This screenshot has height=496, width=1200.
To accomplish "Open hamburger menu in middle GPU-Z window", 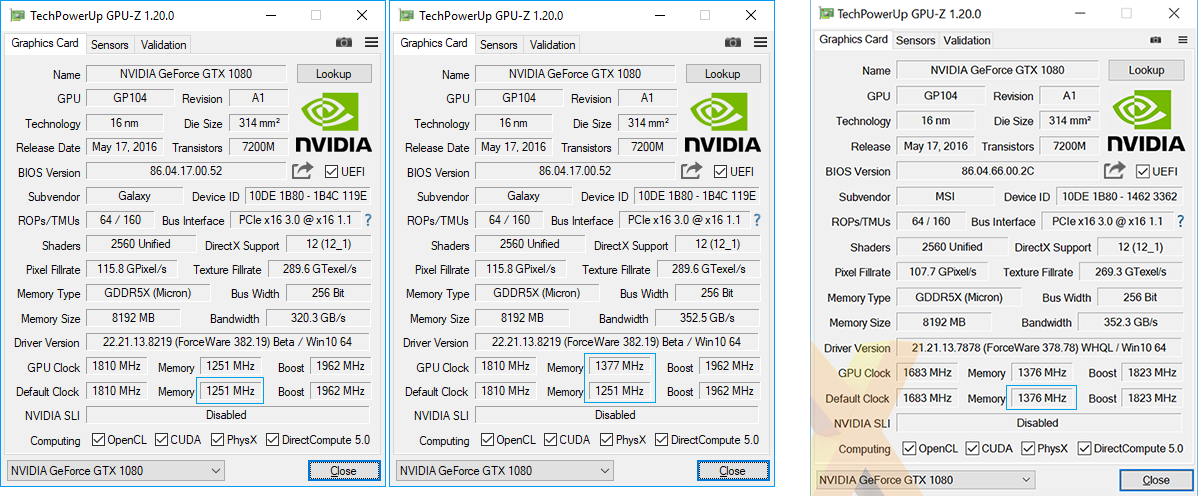I will pos(760,42).
